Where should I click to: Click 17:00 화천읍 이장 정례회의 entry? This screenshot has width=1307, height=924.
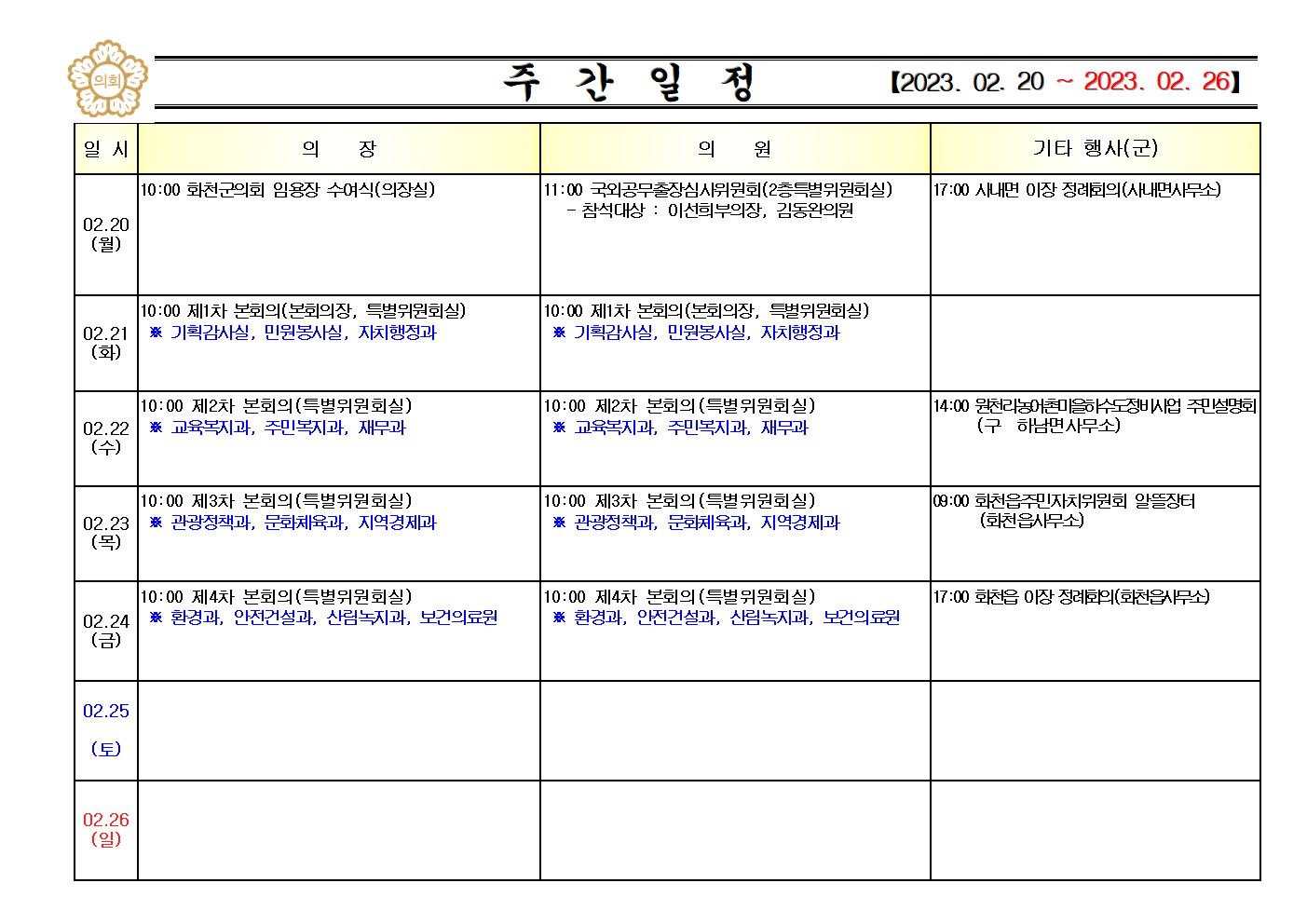(1072, 597)
